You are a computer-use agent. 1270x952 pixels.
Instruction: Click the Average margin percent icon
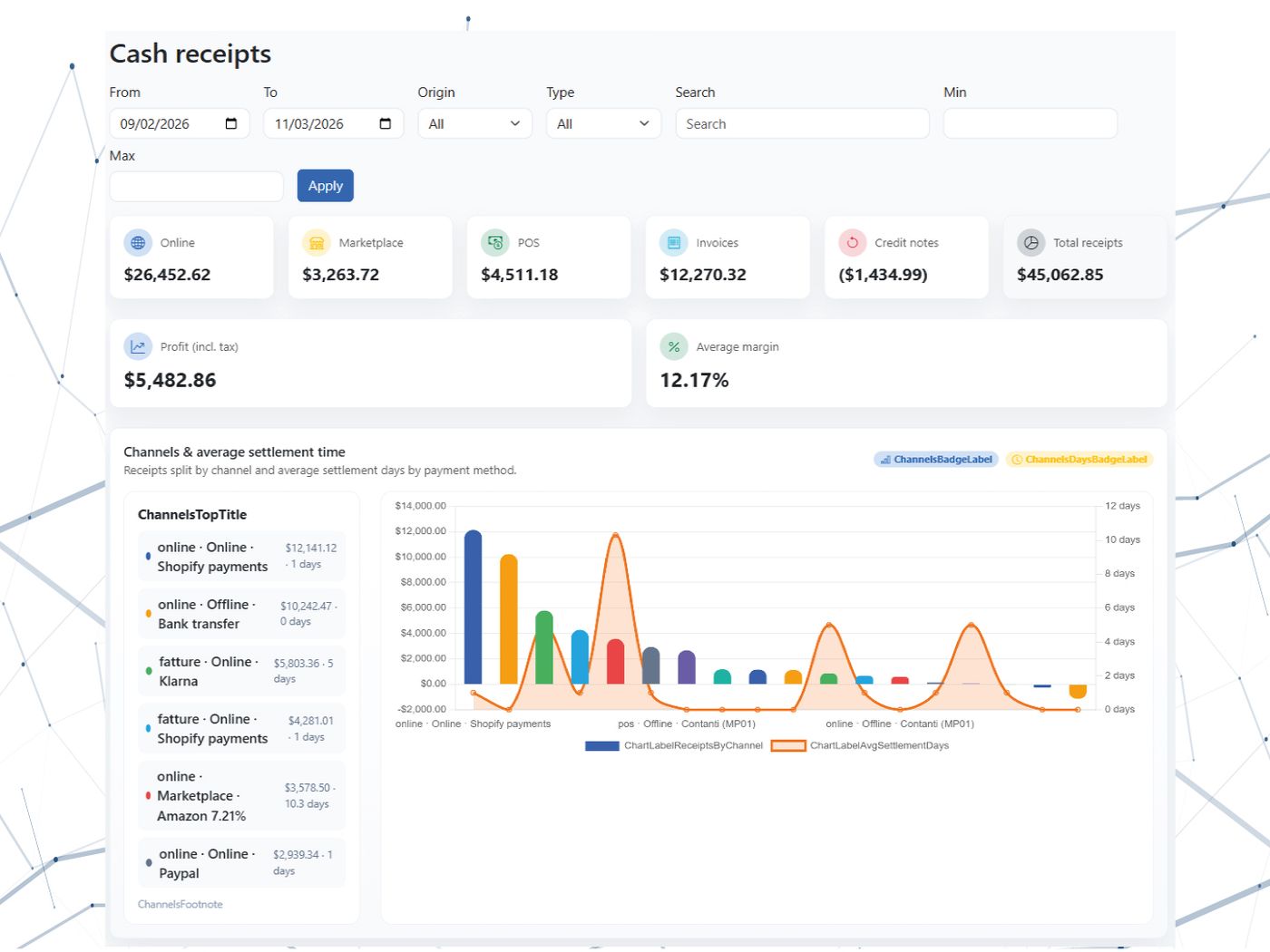click(x=674, y=346)
